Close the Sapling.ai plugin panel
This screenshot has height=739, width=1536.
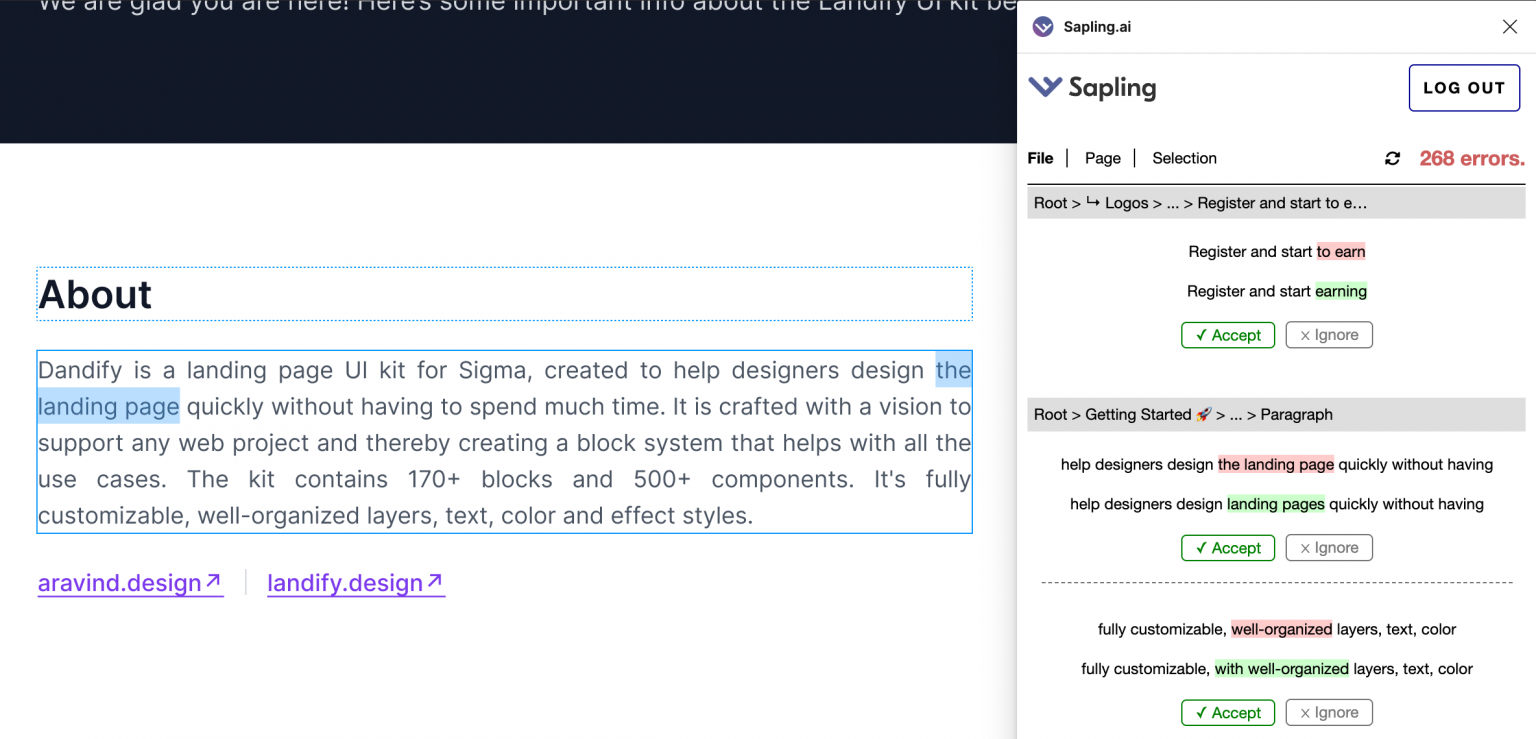1509,26
